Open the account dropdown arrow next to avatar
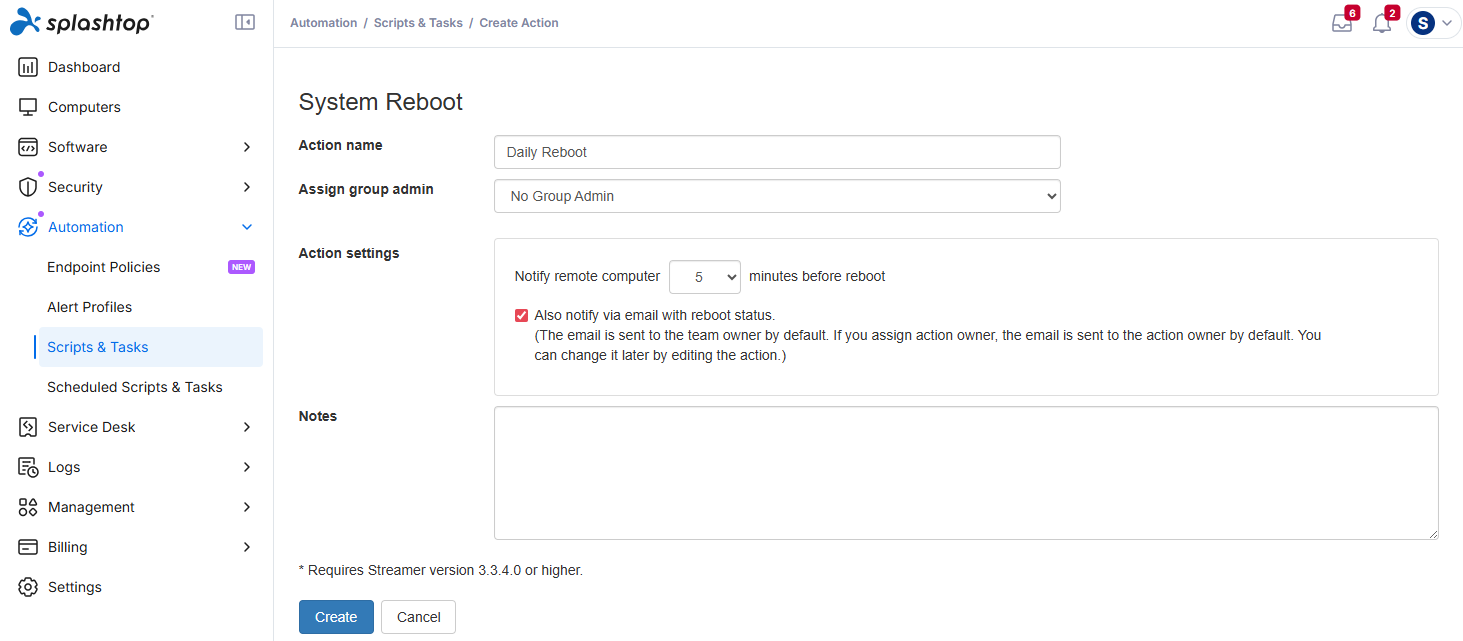Screen dimensions: 1463x641 tap(1446, 23)
